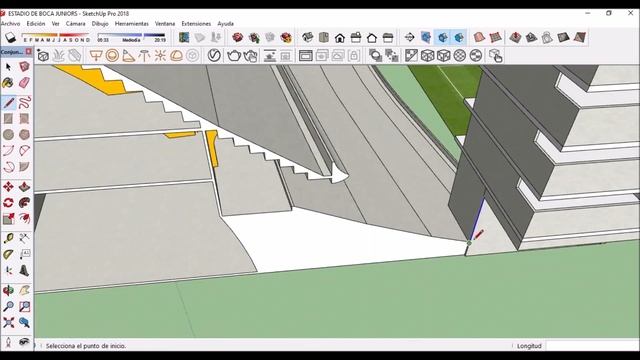
Task: Activate the Orbit tool
Action: click(8, 291)
